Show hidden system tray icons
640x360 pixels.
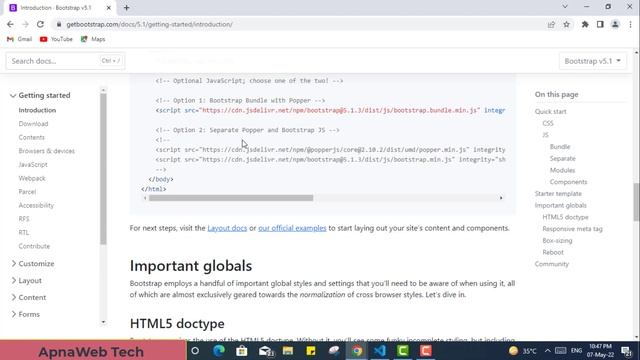(x=547, y=351)
